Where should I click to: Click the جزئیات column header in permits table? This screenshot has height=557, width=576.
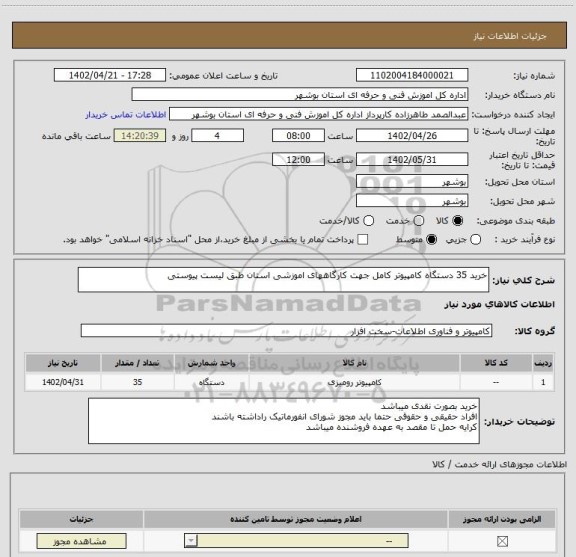coord(81,519)
